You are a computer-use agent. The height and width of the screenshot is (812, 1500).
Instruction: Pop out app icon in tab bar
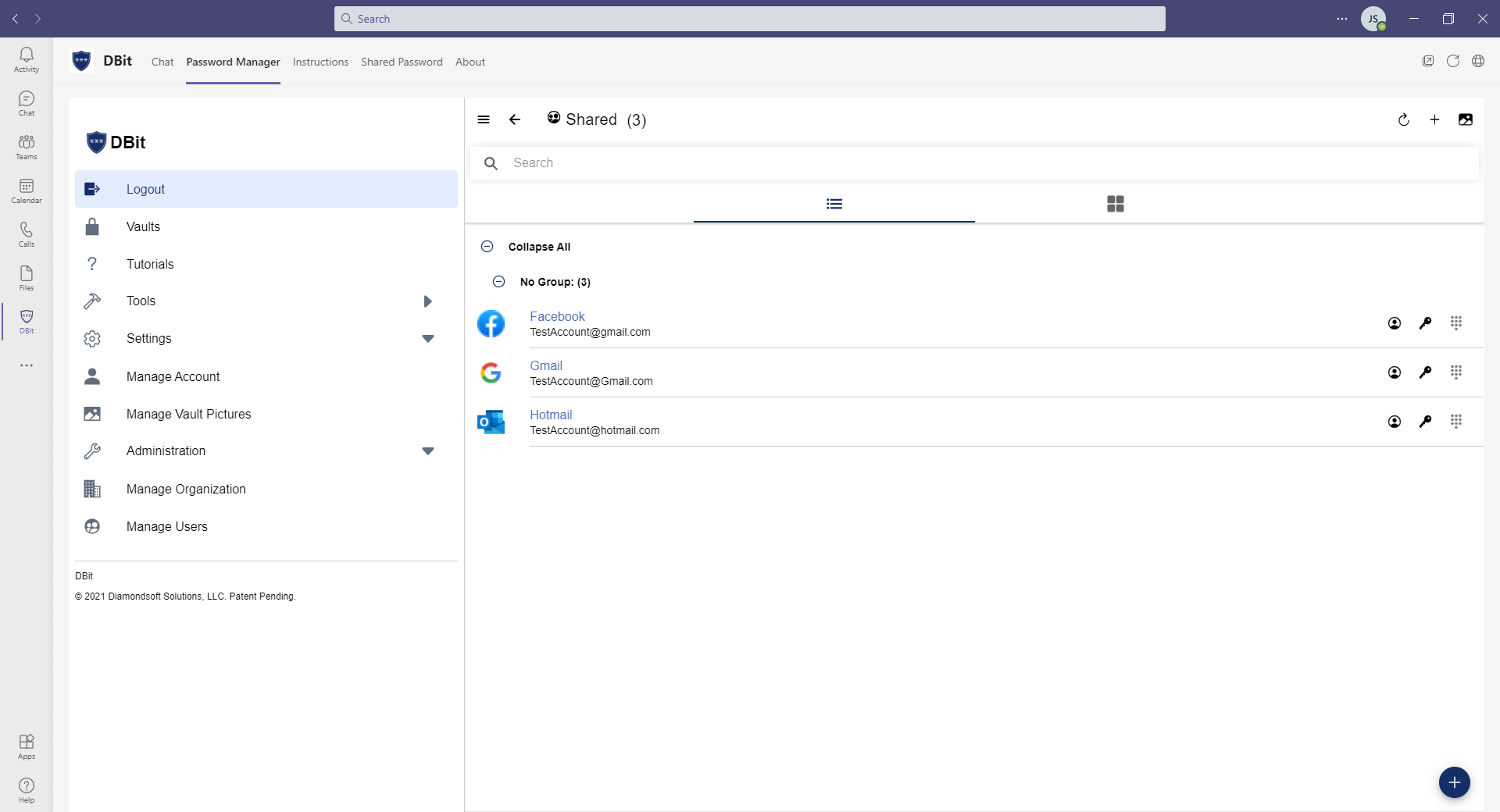coord(1428,61)
